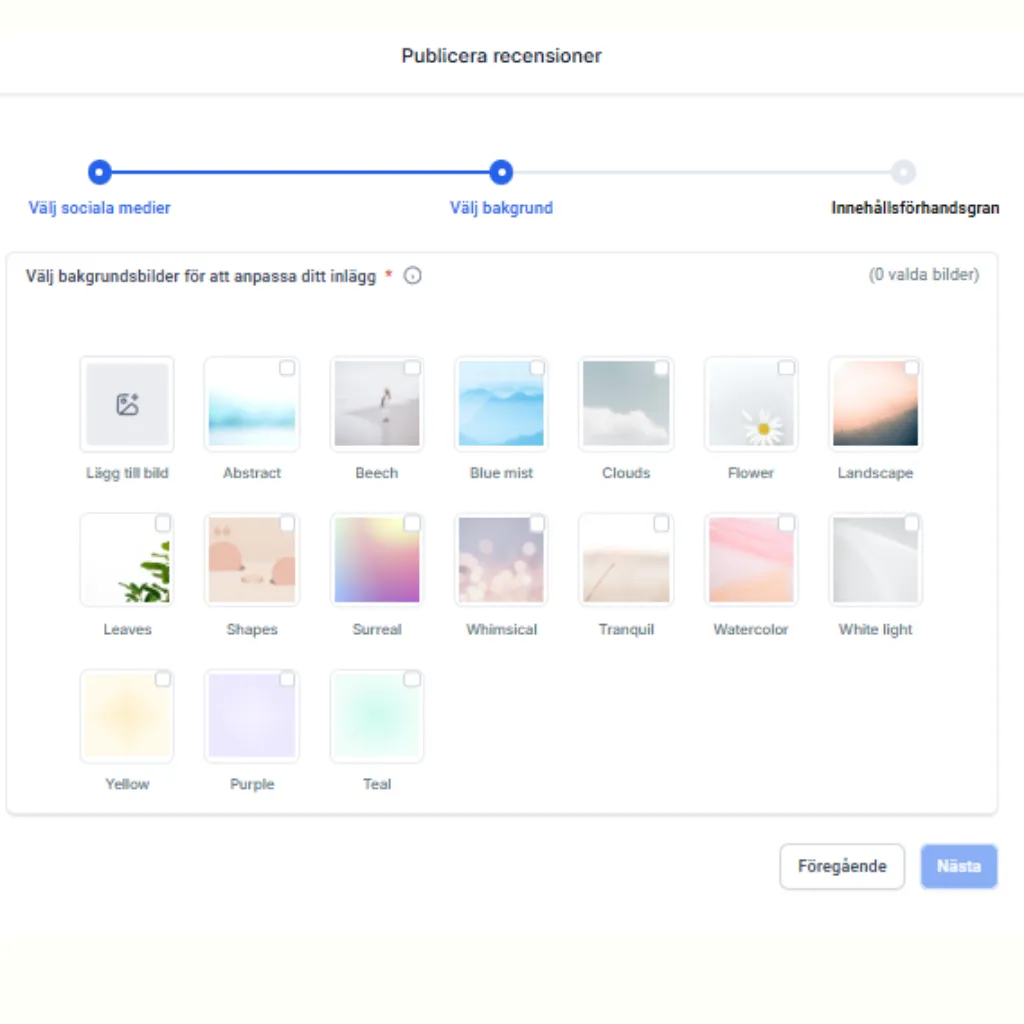Viewport: 1024px width, 1024px height.
Task: Continue with the Nästa button
Action: [x=959, y=867]
